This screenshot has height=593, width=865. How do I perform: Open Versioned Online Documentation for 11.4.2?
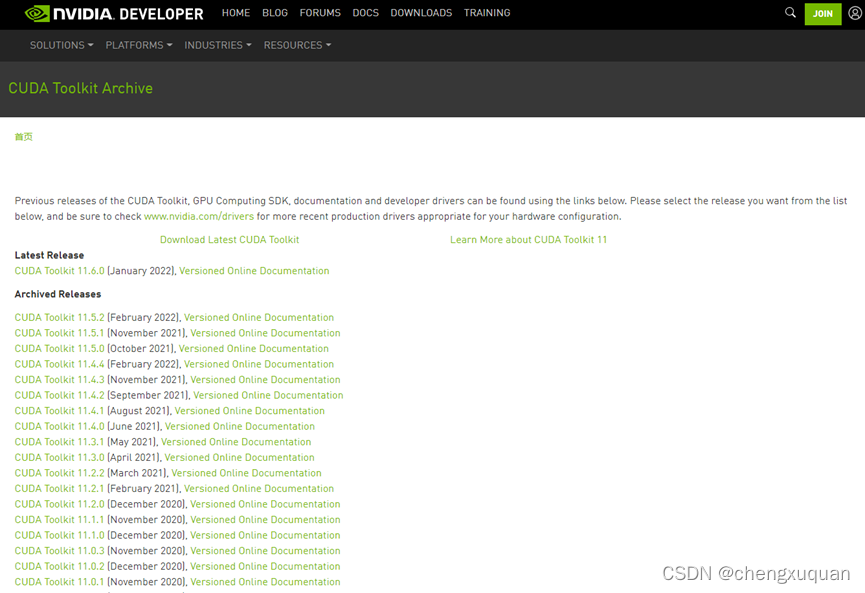point(268,396)
